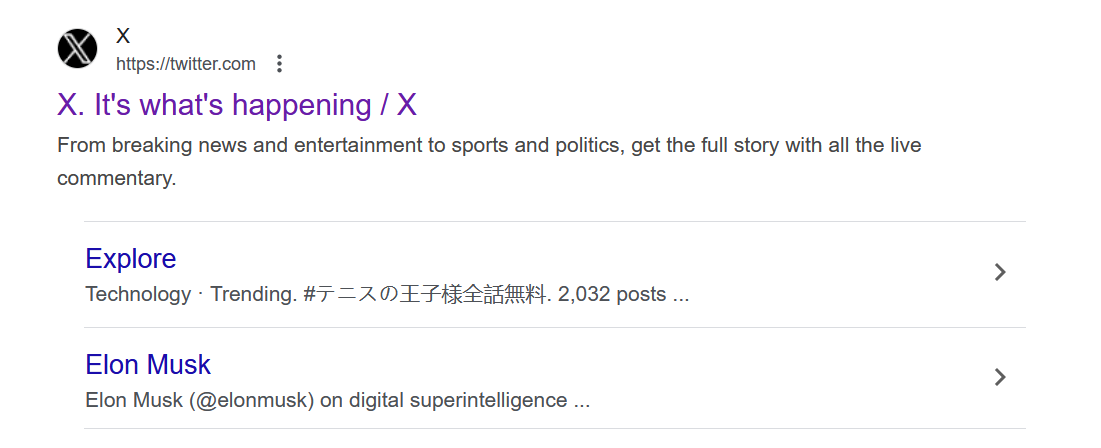This screenshot has width=1101, height=448.
Task: Click the site name X above the URL
Action: click(123, 36)
